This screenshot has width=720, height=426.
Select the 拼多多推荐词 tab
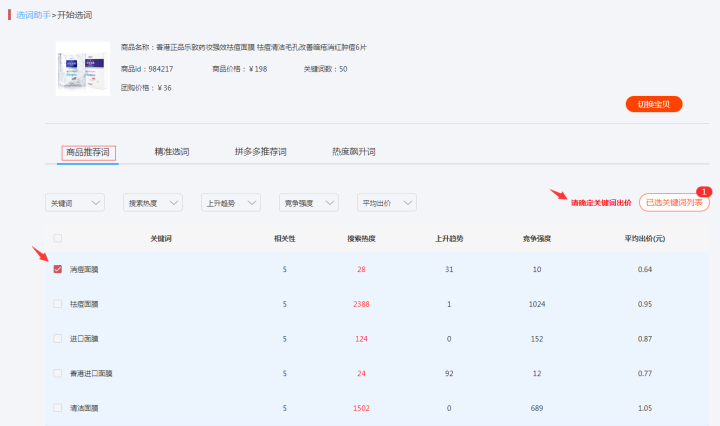pyautogui.click(x=260, y=152)
